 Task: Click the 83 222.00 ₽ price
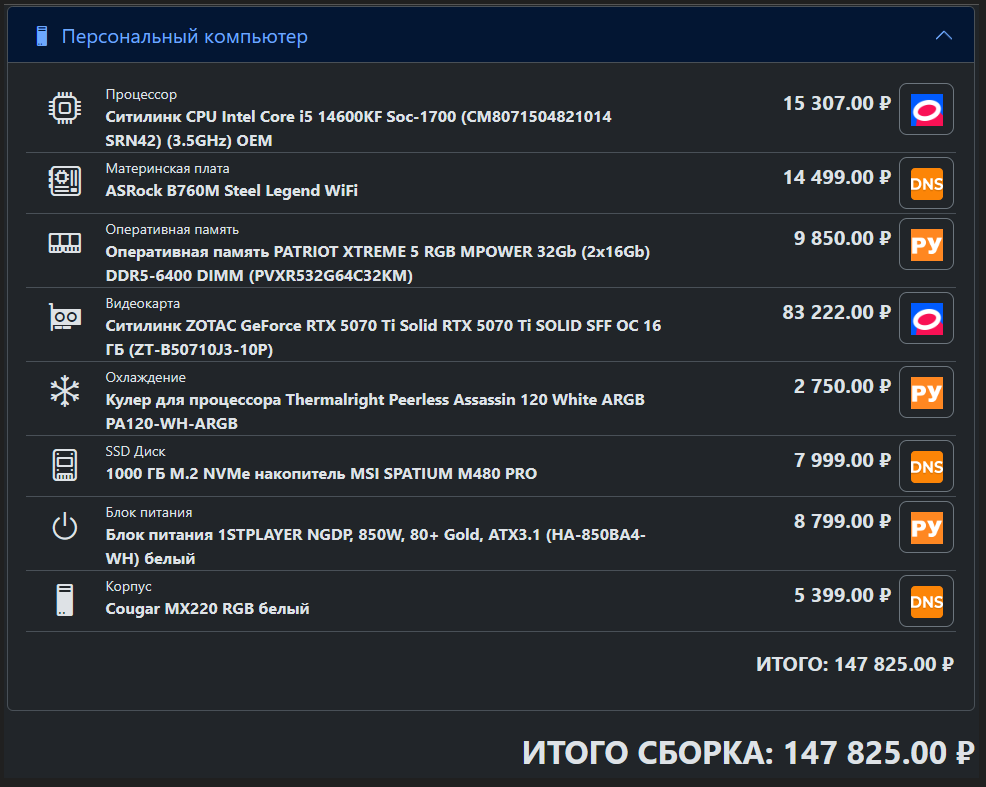pyautogui.click(x=836, y=312)
